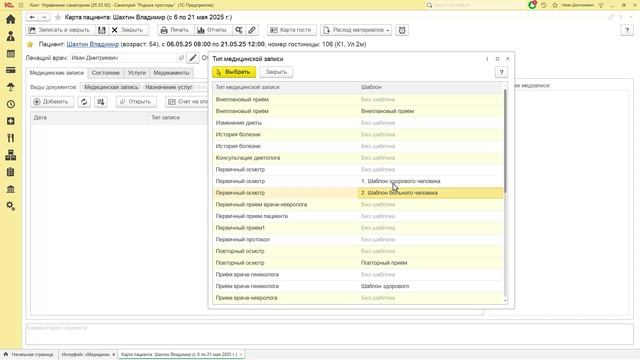Screen dimensions: 640x360
Task: Click the Карта гостя button
Action: [291, 30]
